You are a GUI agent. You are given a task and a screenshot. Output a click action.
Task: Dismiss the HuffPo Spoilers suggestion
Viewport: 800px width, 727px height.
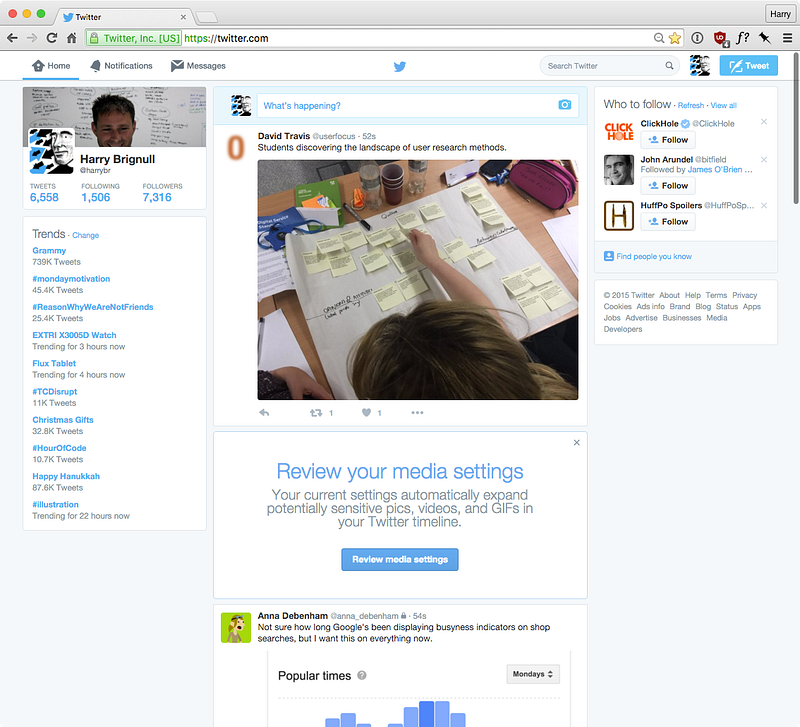click(x=764, y=206)
